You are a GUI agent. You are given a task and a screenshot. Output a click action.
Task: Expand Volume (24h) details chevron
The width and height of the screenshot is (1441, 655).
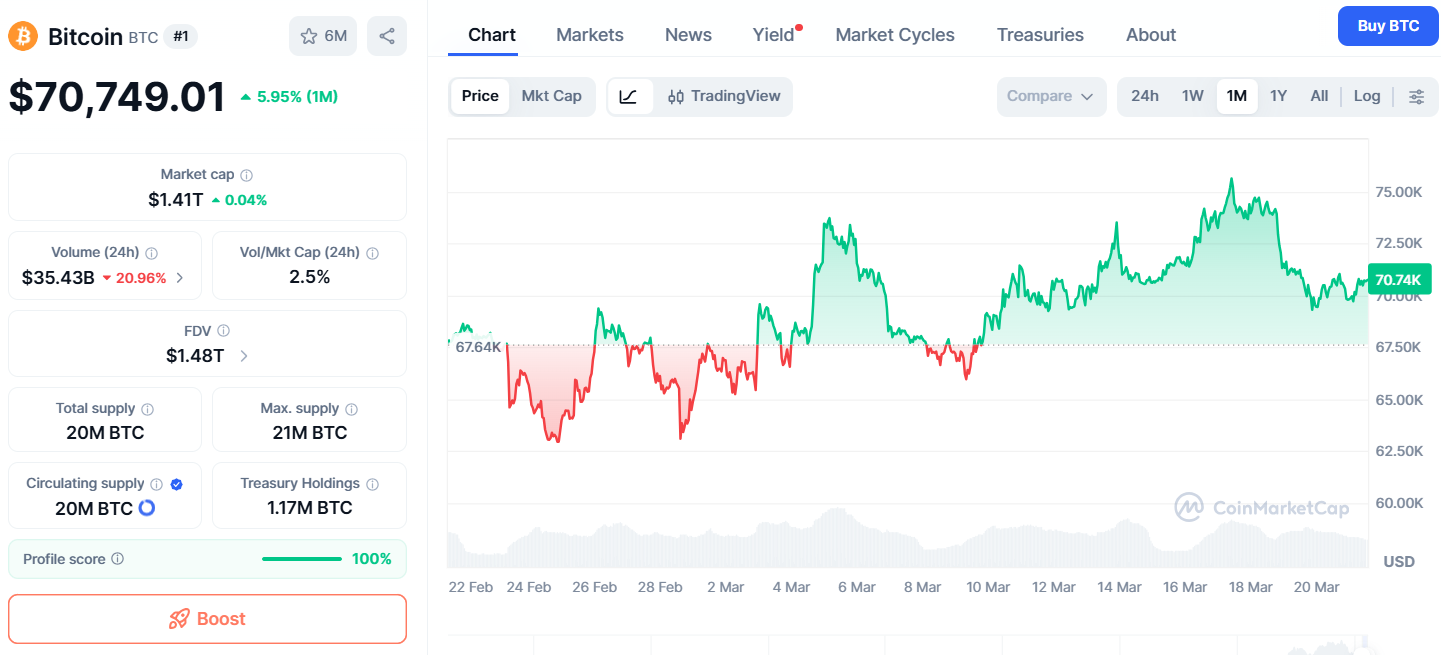tap(180, 278)
